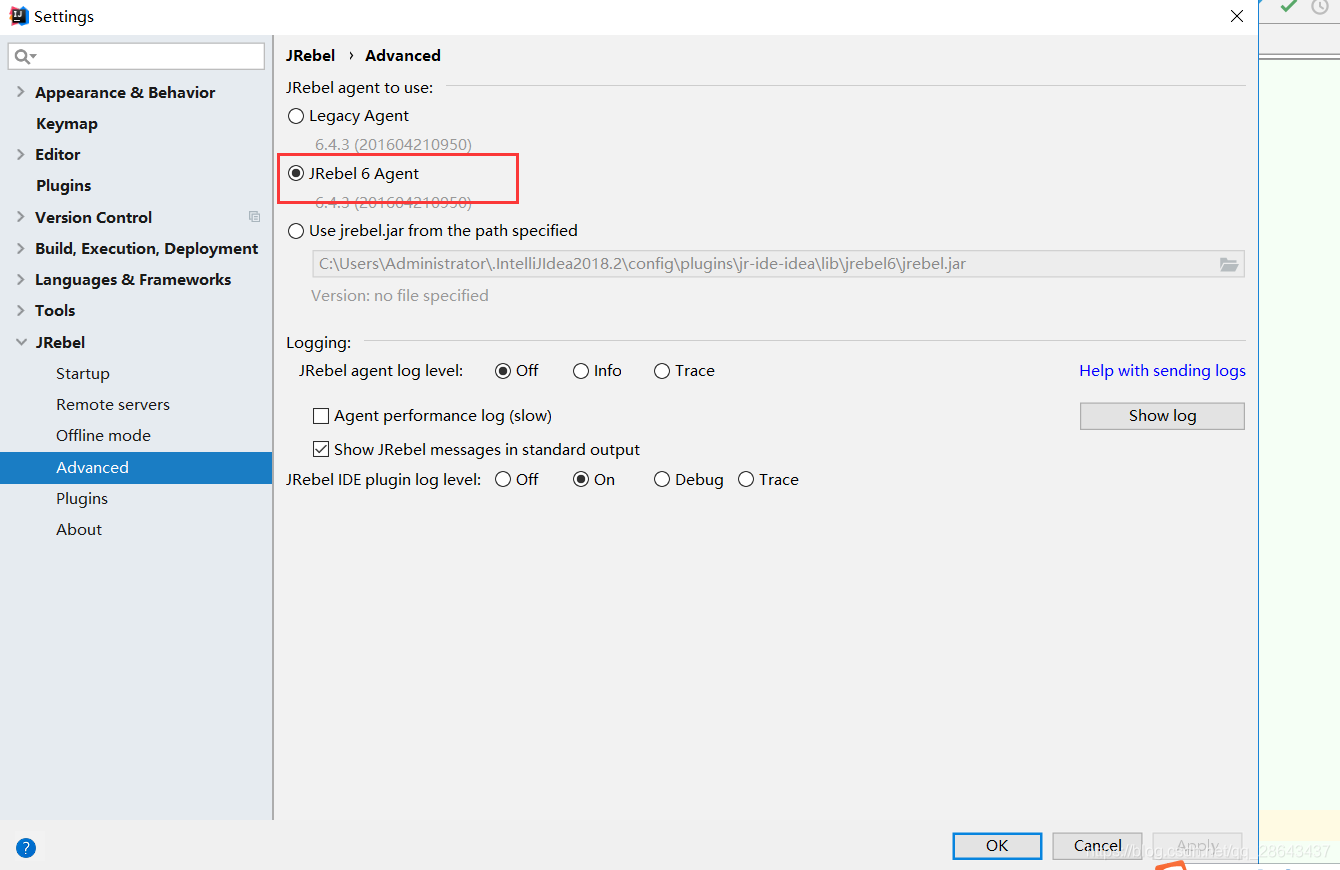Expand the Version Control section
This screenshot has width=1340, height=870.
point(21,217)
